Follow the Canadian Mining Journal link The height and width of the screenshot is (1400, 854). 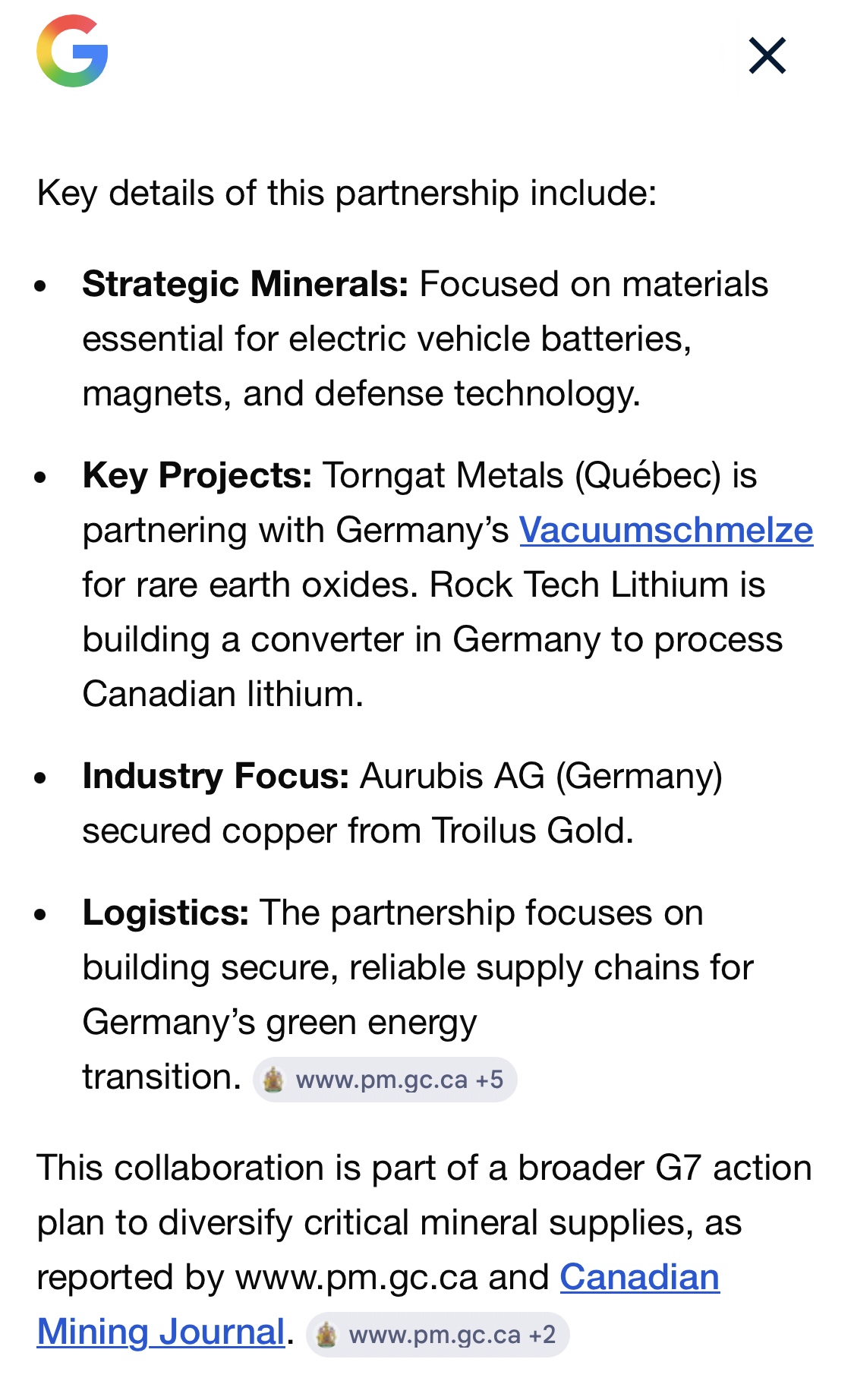coord(639,1278)
